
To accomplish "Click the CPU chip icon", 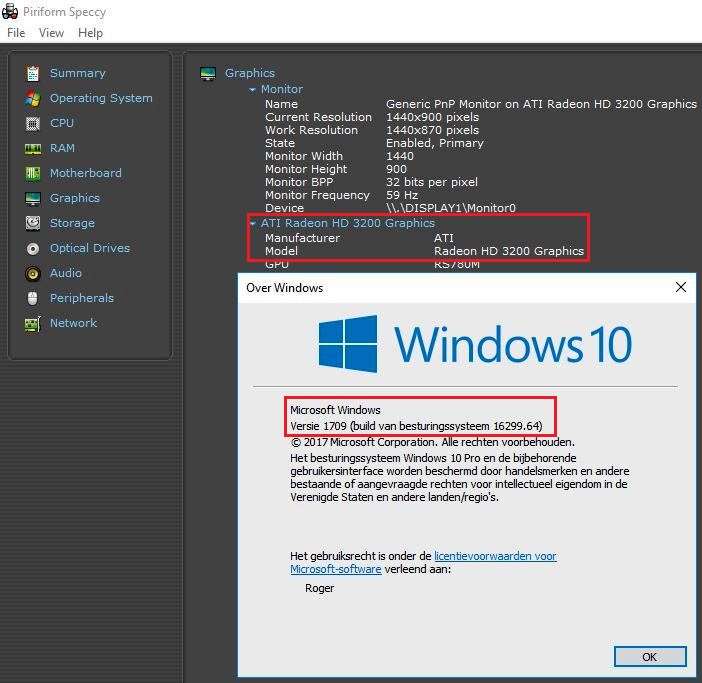I will tap(33, 124).
